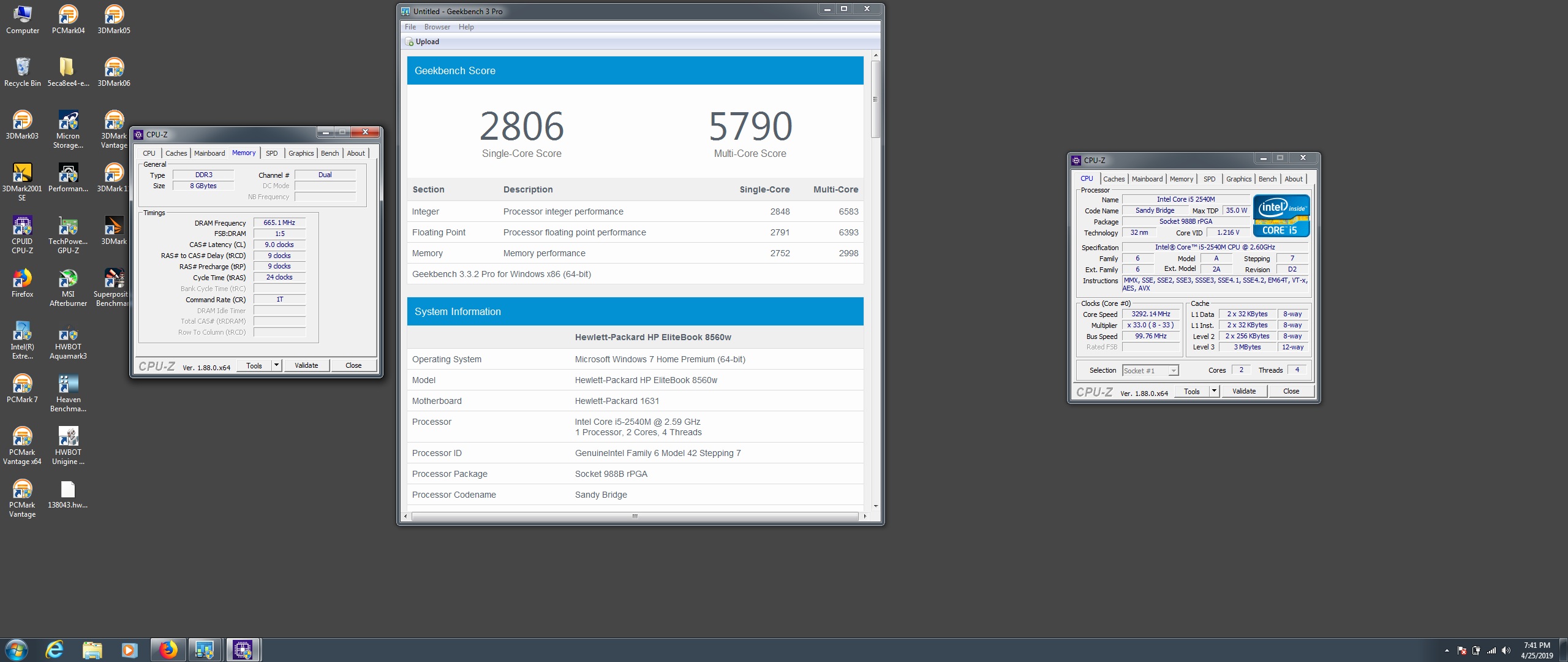Open Performance desktop shortcut
Image resolution: width=1568 pixels, height=662 pixels.
pyautogui.click(x=68, y=178)
